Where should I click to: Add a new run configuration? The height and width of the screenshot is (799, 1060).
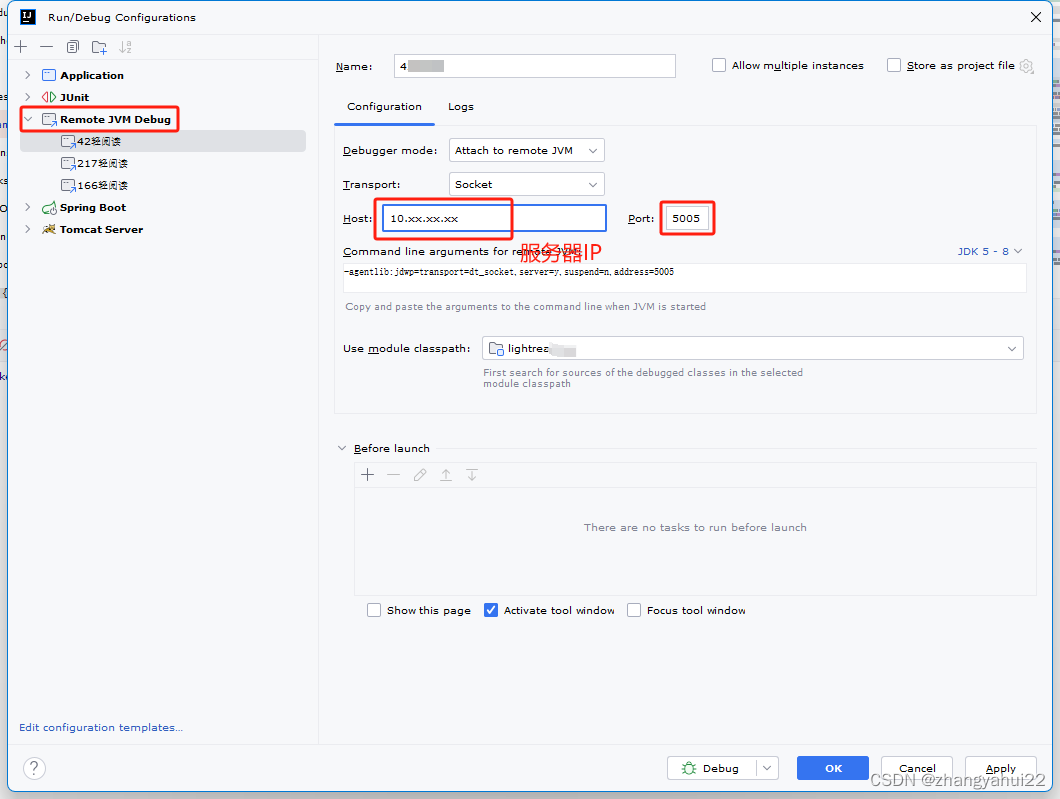(20, 46)
